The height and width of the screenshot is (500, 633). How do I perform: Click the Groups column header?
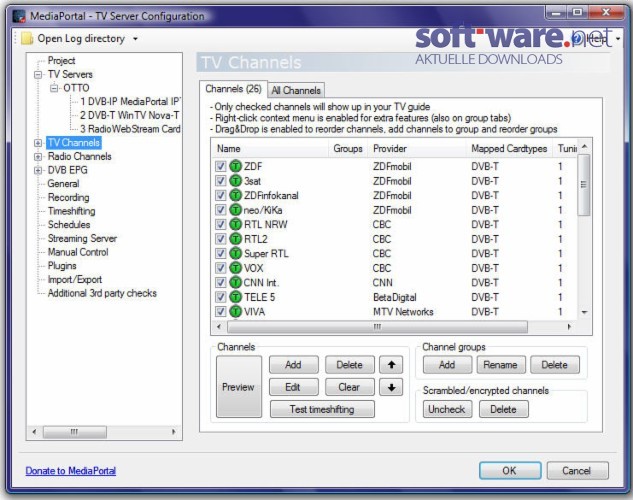[348, 149]
